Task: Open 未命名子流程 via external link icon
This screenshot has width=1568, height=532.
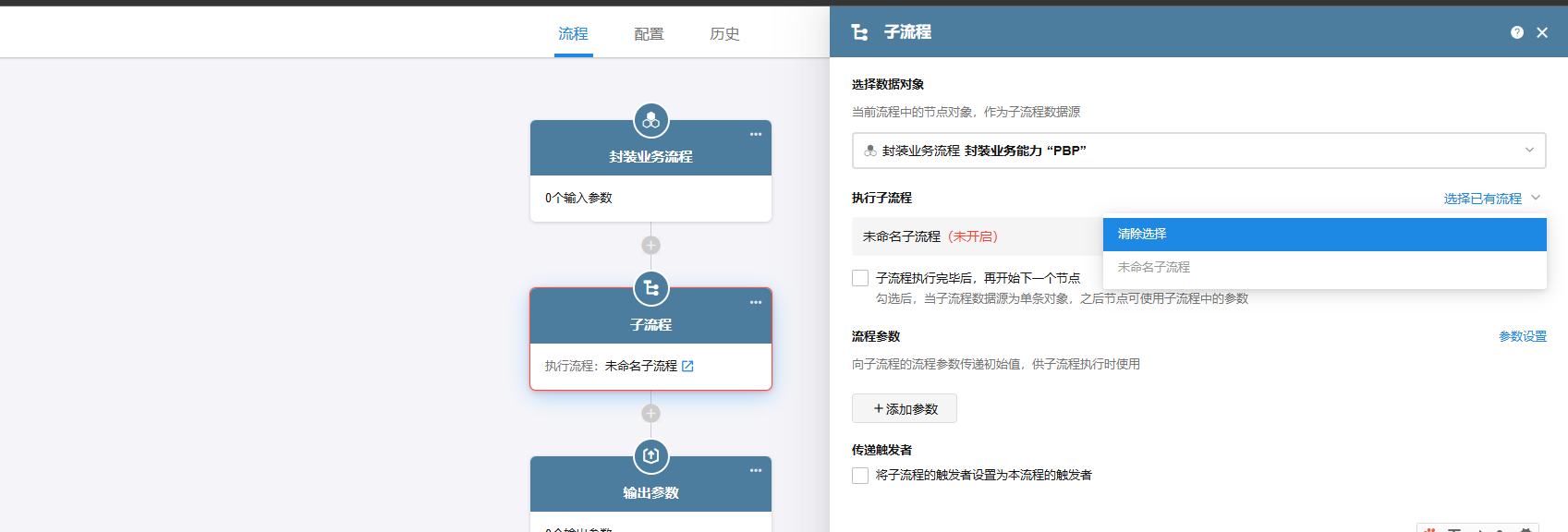Action: (x=687, y=367)
